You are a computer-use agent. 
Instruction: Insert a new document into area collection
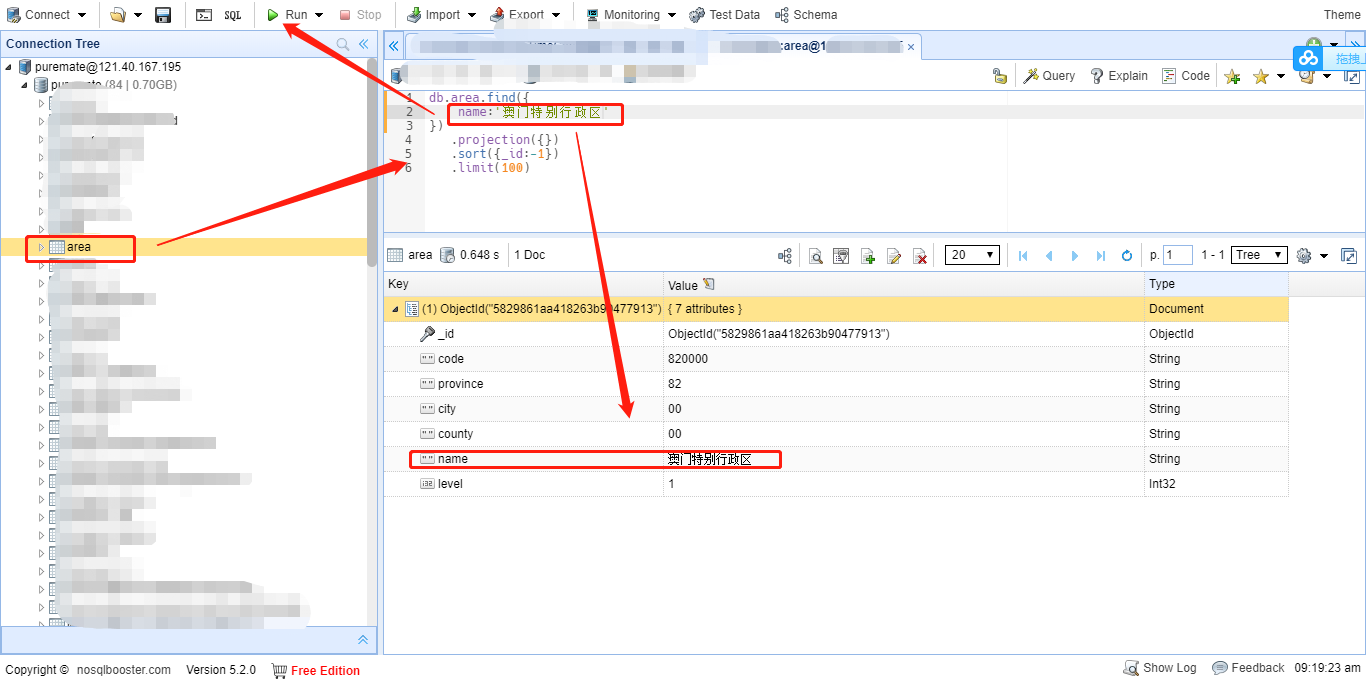click(868, 256)
